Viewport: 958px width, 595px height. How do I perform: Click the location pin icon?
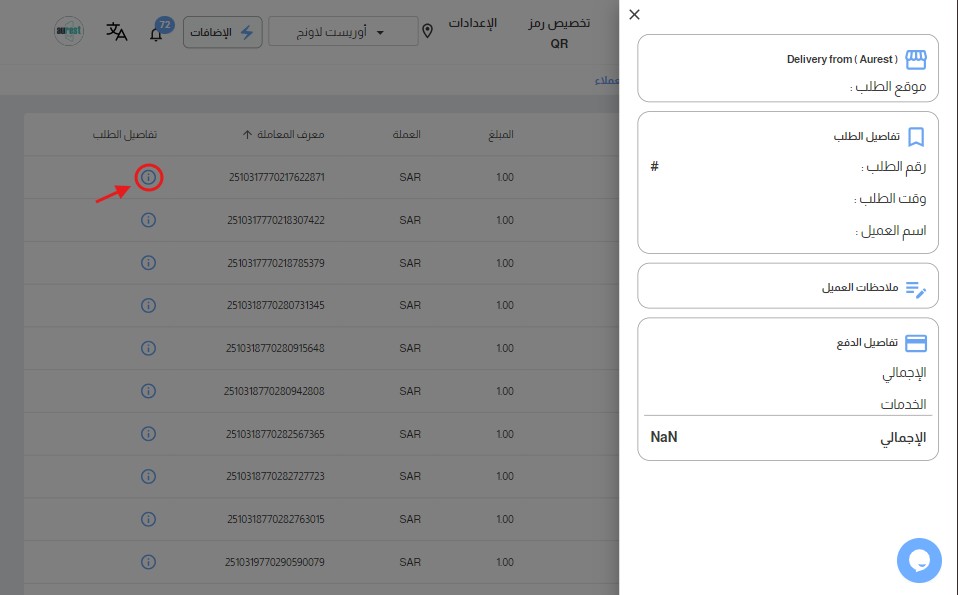click(x=428, y=31)
